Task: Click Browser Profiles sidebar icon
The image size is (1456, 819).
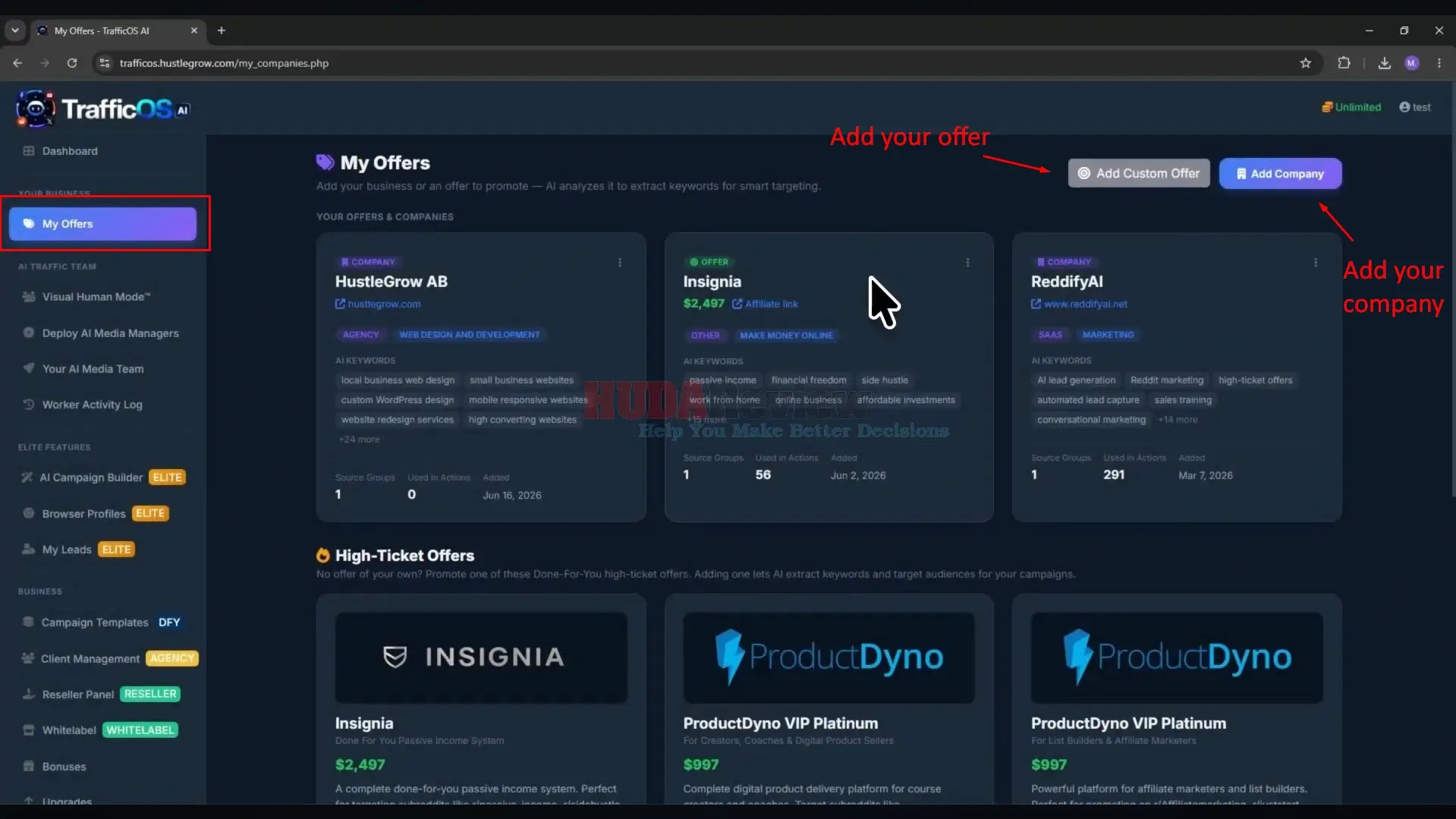Action: pyautogui.click(x=29, y=513)
